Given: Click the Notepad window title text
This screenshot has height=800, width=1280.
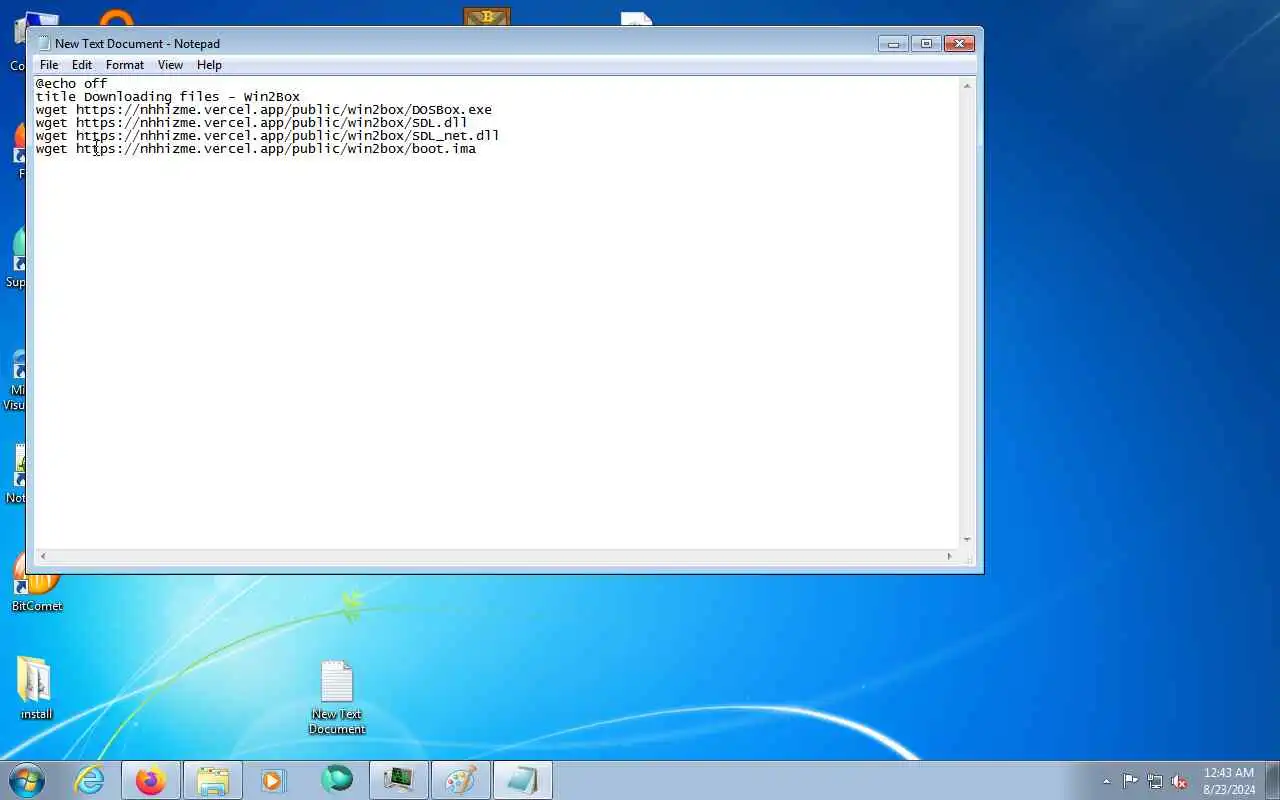Looking at the screenshot, I should [137, 44].
